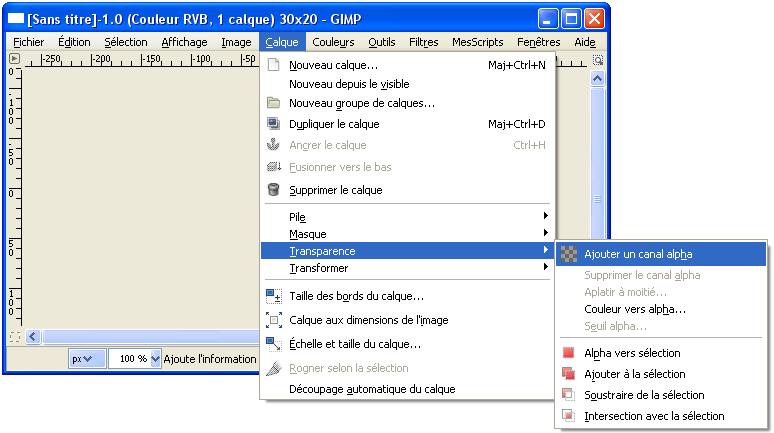The image size is (774, 433).
Task: Open the Affichage menu
Action: [x=184, y=42]
